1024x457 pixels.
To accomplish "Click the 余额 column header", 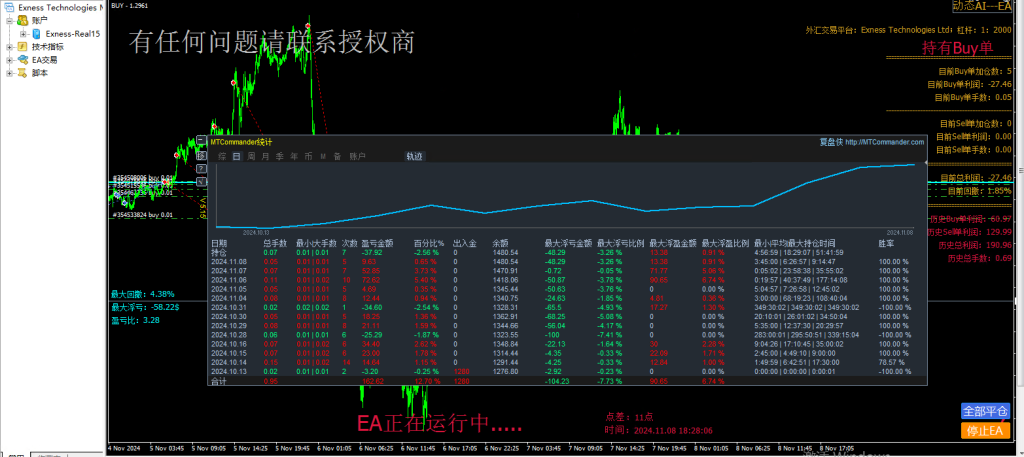I will tap(500, 243).
